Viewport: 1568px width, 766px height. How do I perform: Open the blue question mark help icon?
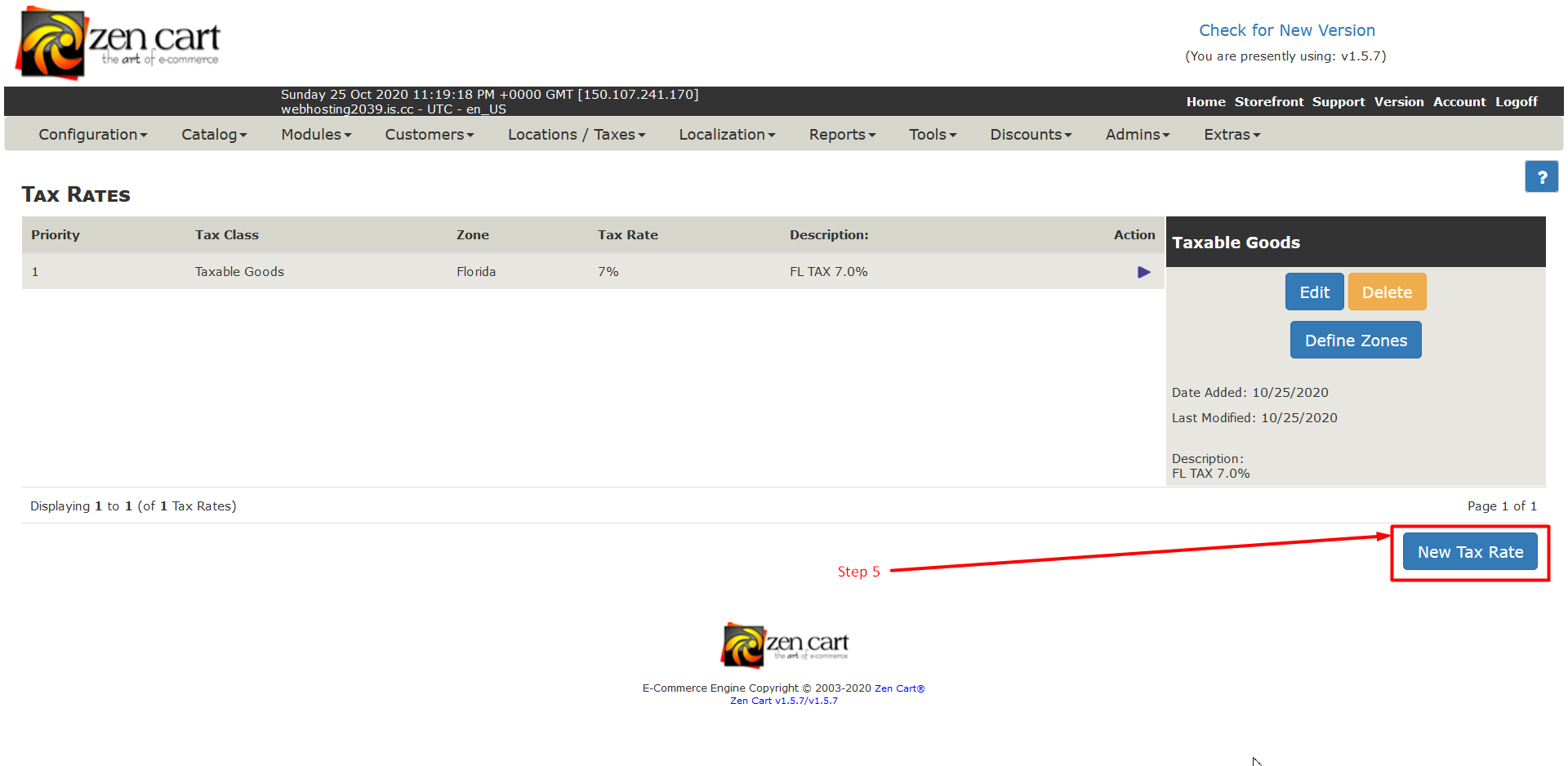tap(1541, 176)
